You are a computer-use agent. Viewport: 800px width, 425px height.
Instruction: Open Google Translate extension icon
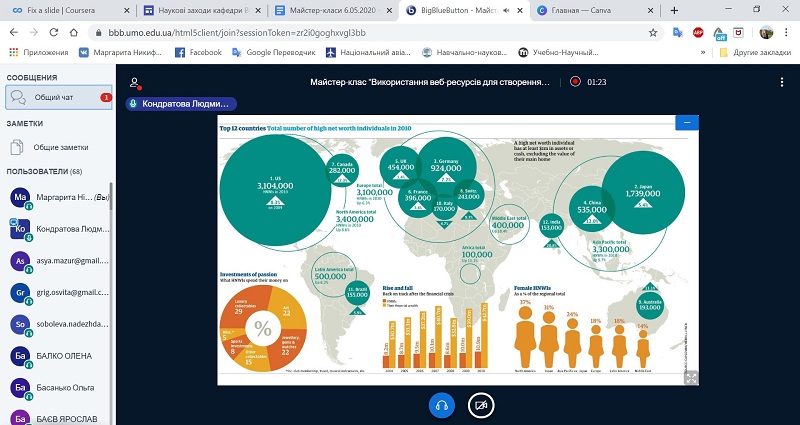(677, 31)
